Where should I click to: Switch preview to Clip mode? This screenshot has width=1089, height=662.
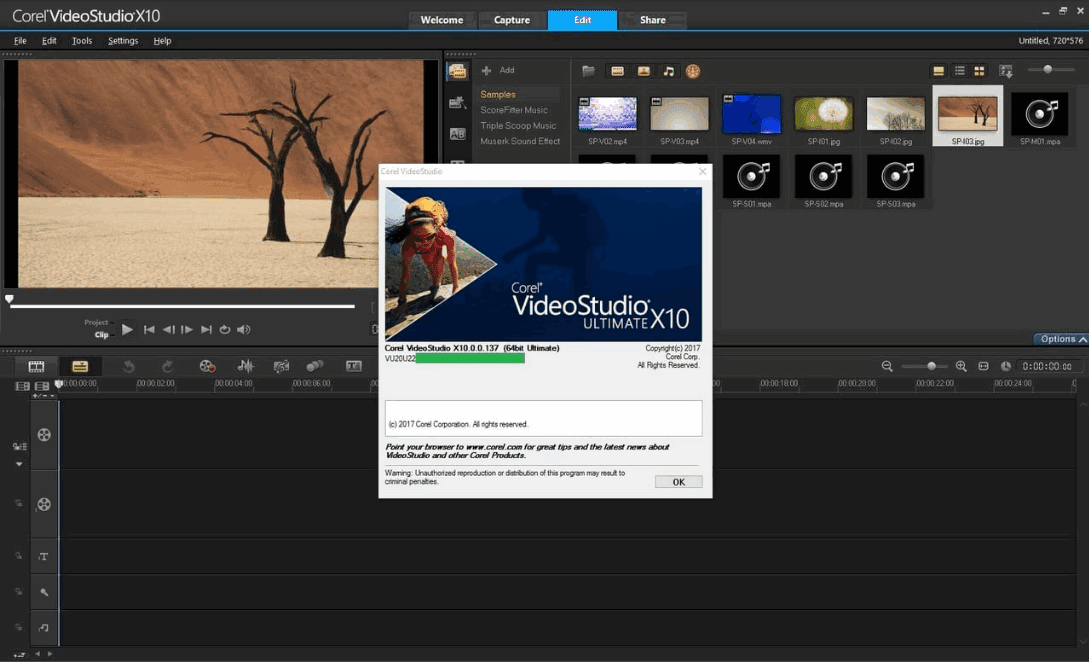[101, 335]
